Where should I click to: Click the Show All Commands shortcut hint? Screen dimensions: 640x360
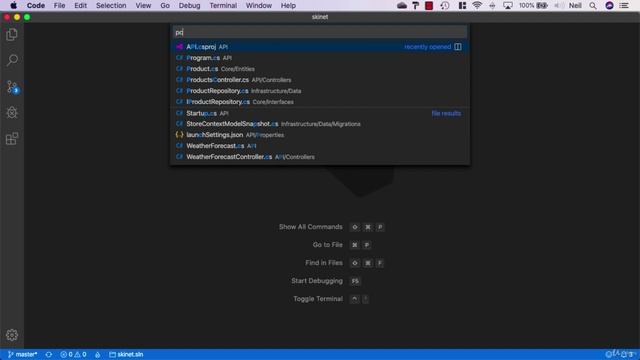click(331, 227)
